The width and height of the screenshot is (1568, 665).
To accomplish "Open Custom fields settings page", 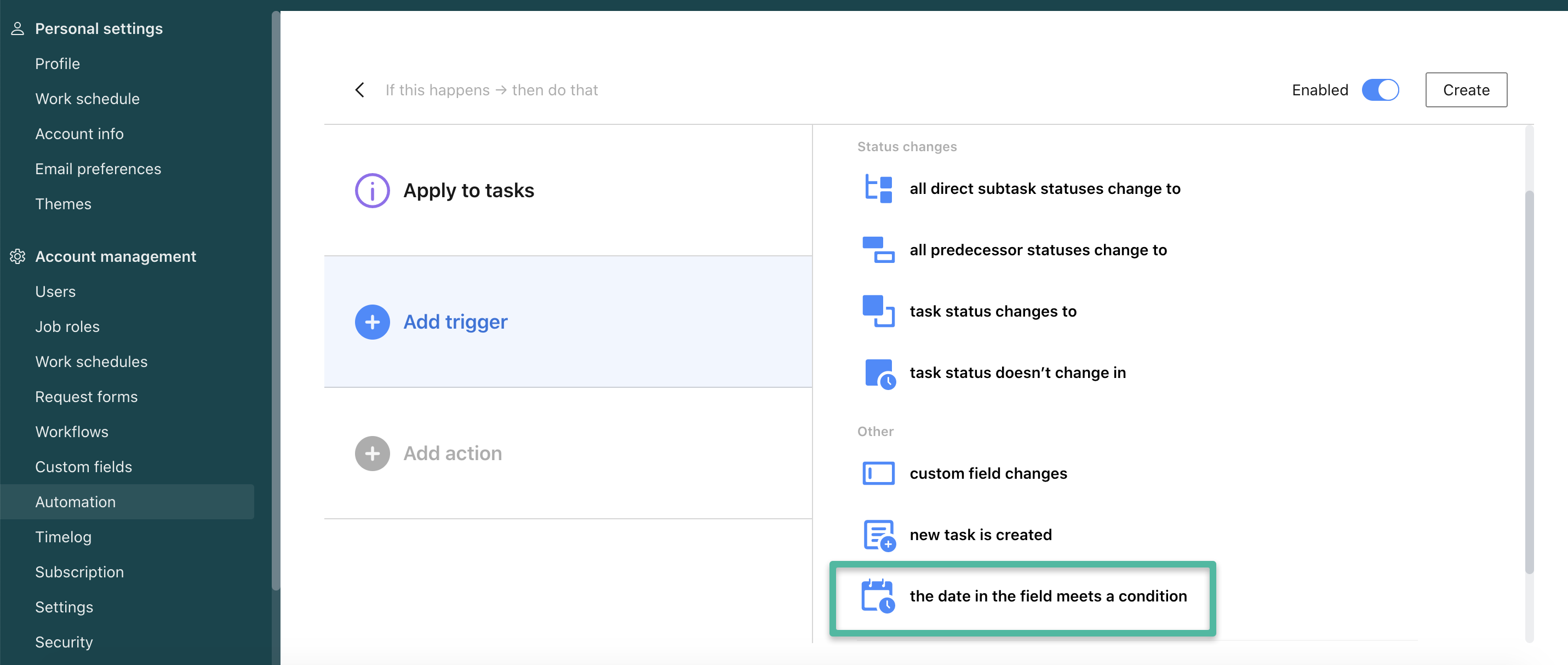I will point(83,467).
